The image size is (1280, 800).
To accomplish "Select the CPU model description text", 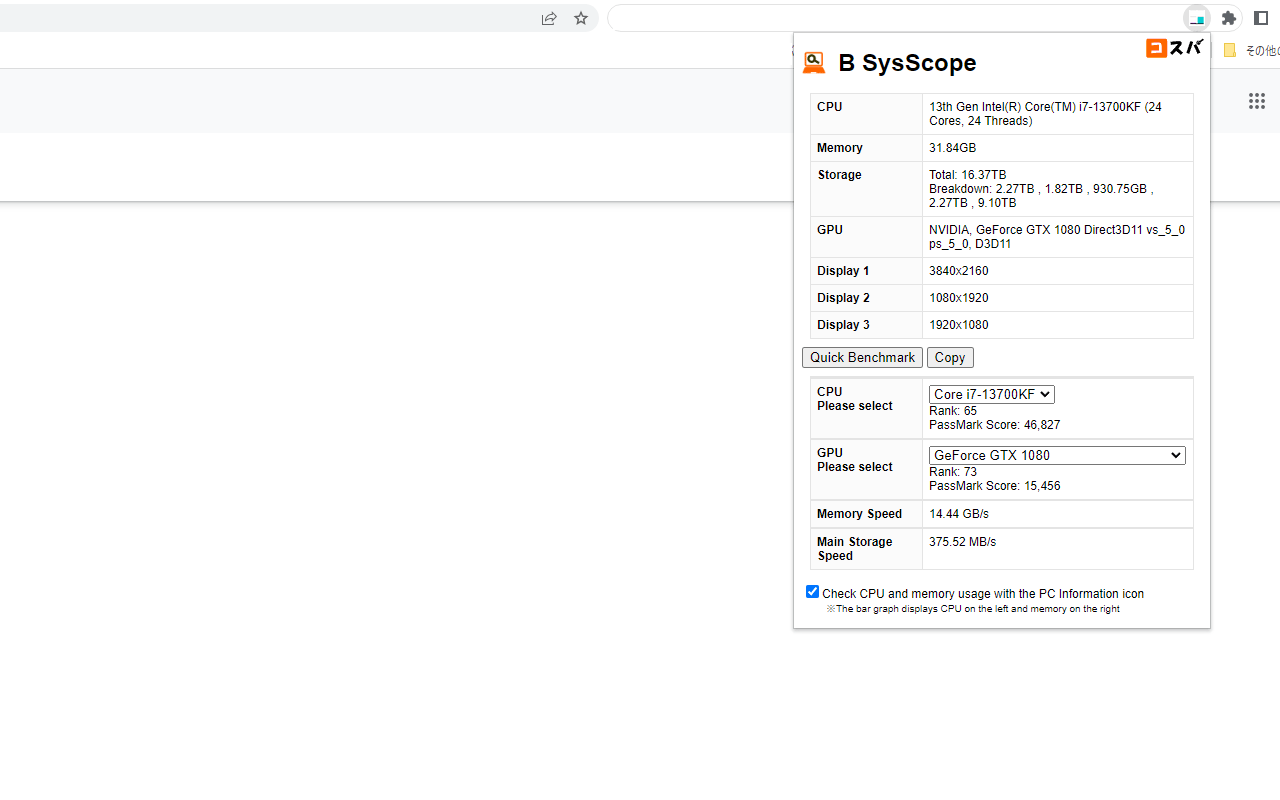I will click(1045, 114).
